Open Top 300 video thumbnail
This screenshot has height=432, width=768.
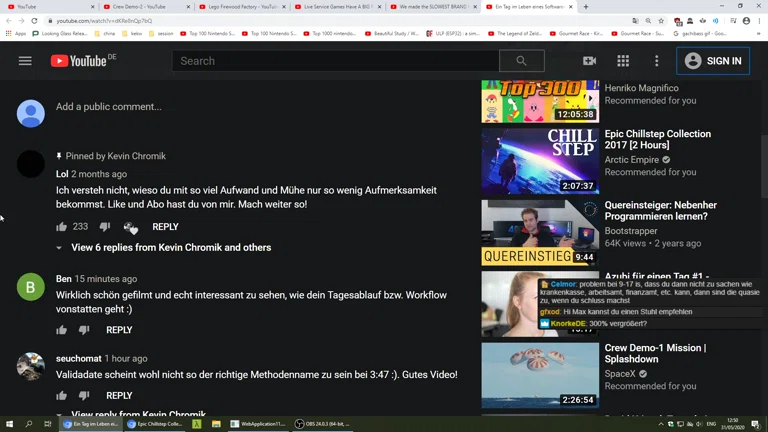tap(540, 101)
